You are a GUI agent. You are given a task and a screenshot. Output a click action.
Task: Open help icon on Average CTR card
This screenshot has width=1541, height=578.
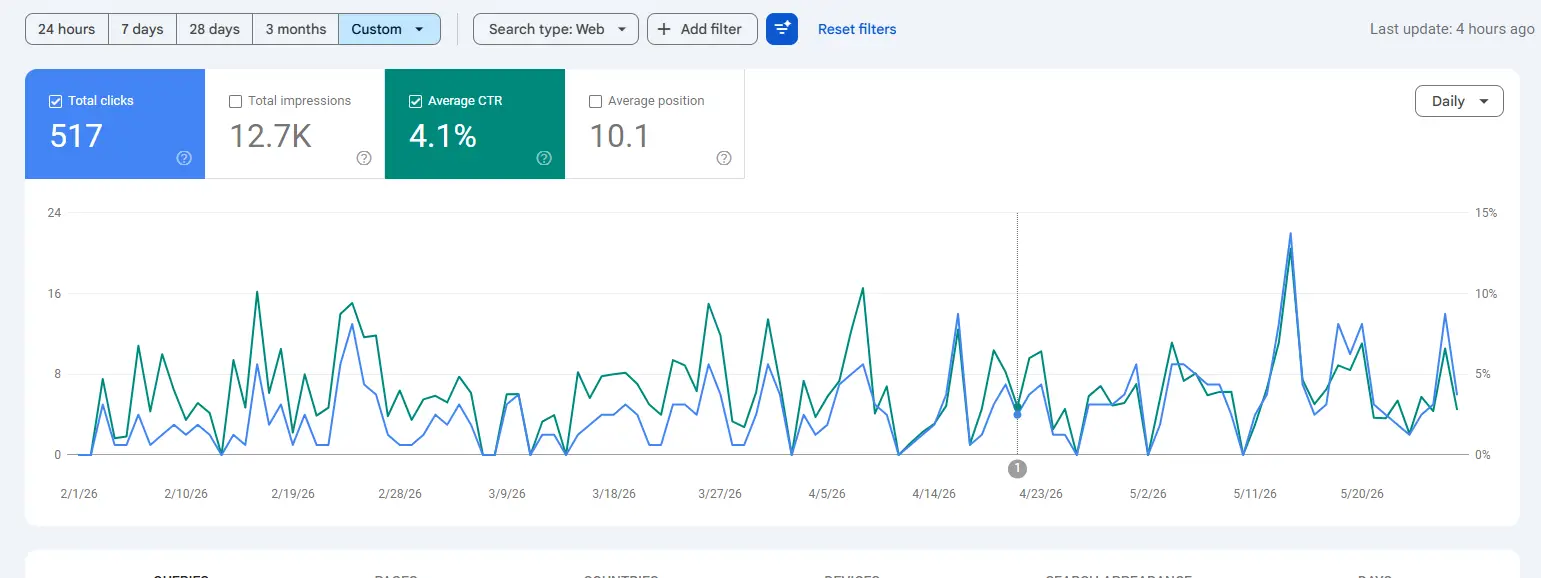544,158
